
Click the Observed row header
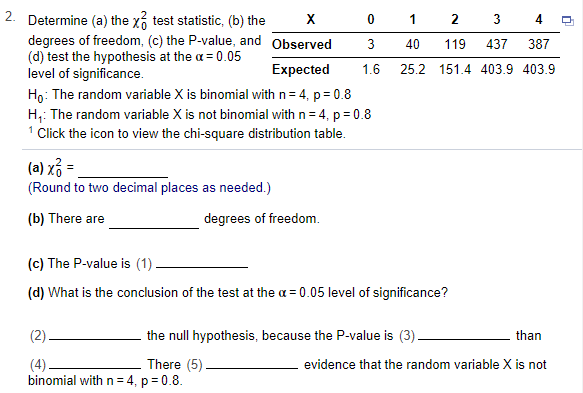(x=302, y=44)
